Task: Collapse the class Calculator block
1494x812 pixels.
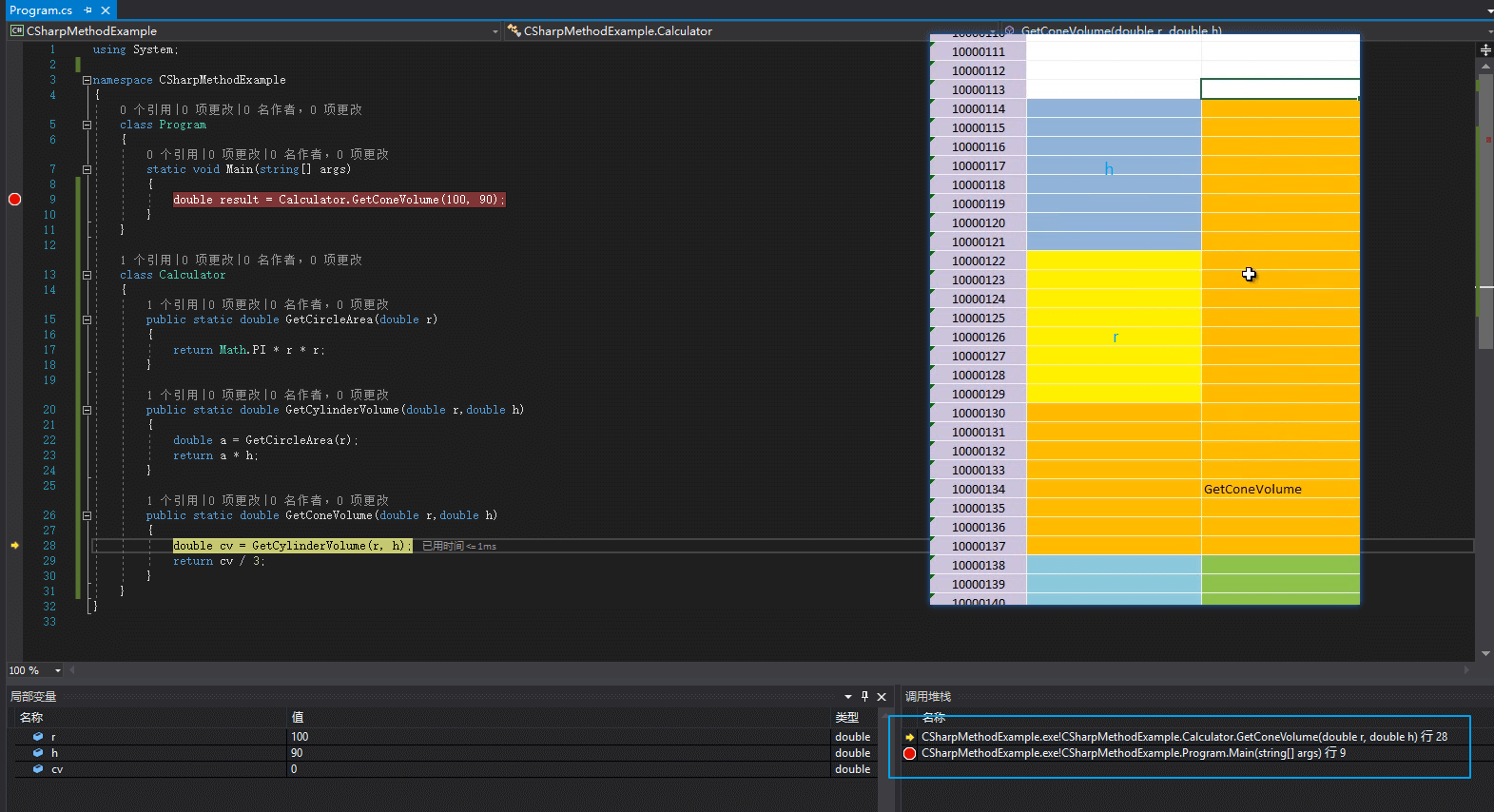Action: 87,276
